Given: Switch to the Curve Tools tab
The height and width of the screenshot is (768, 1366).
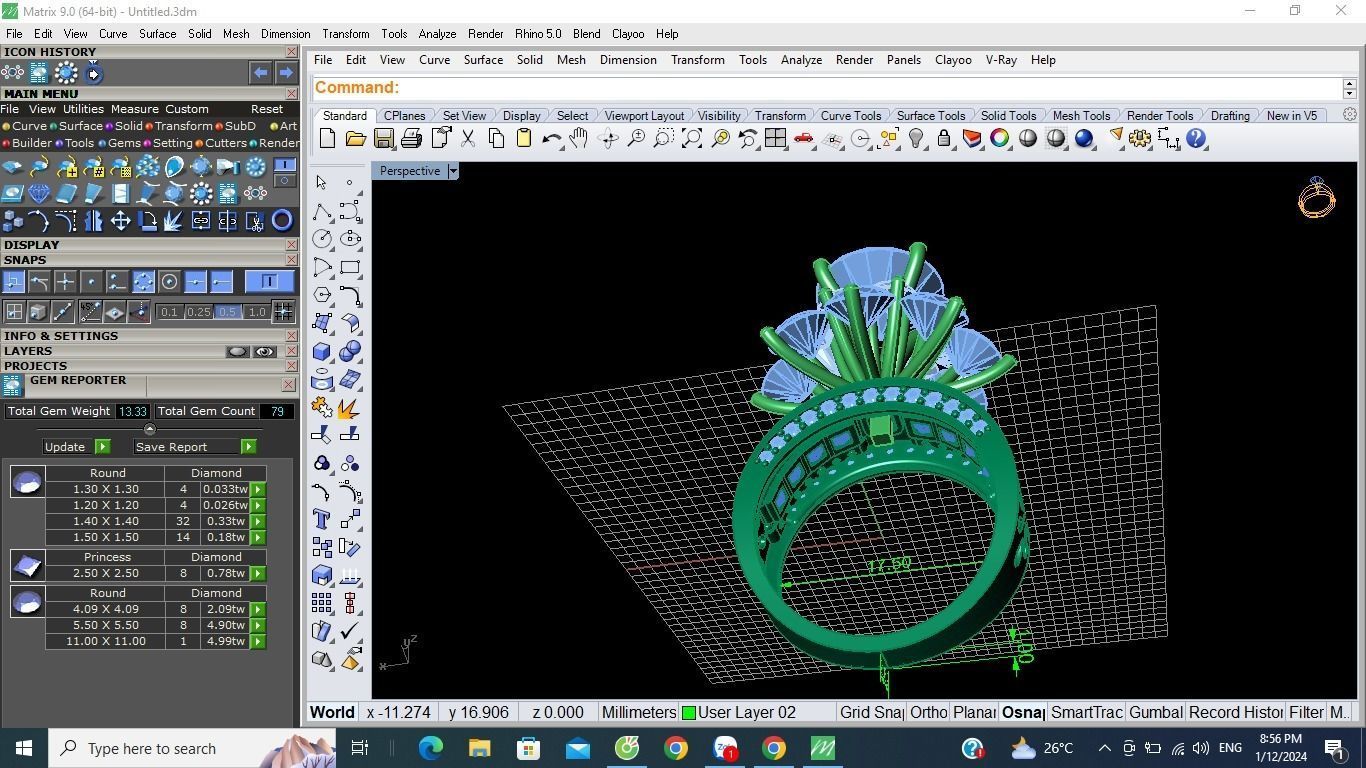Looking at the screenshot, I should click(x=850, y=116).
